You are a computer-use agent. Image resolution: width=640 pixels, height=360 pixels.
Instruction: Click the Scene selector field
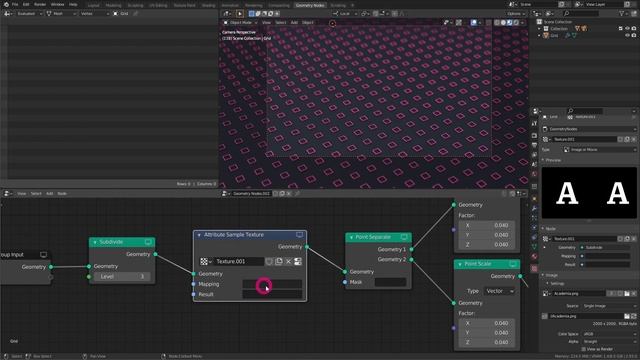point(538,4)
